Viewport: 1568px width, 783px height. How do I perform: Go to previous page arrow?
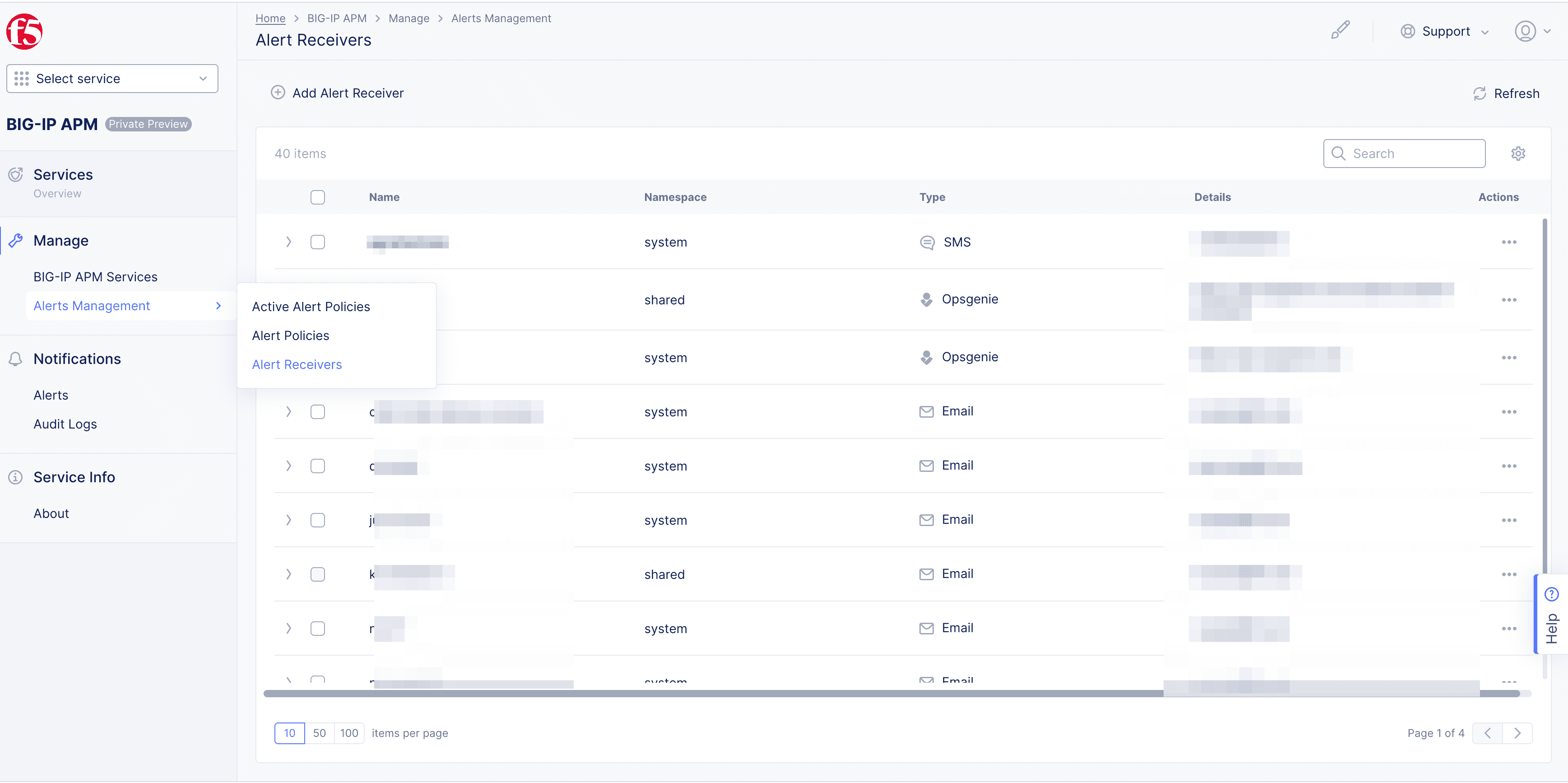click(x=1487, y=733)
